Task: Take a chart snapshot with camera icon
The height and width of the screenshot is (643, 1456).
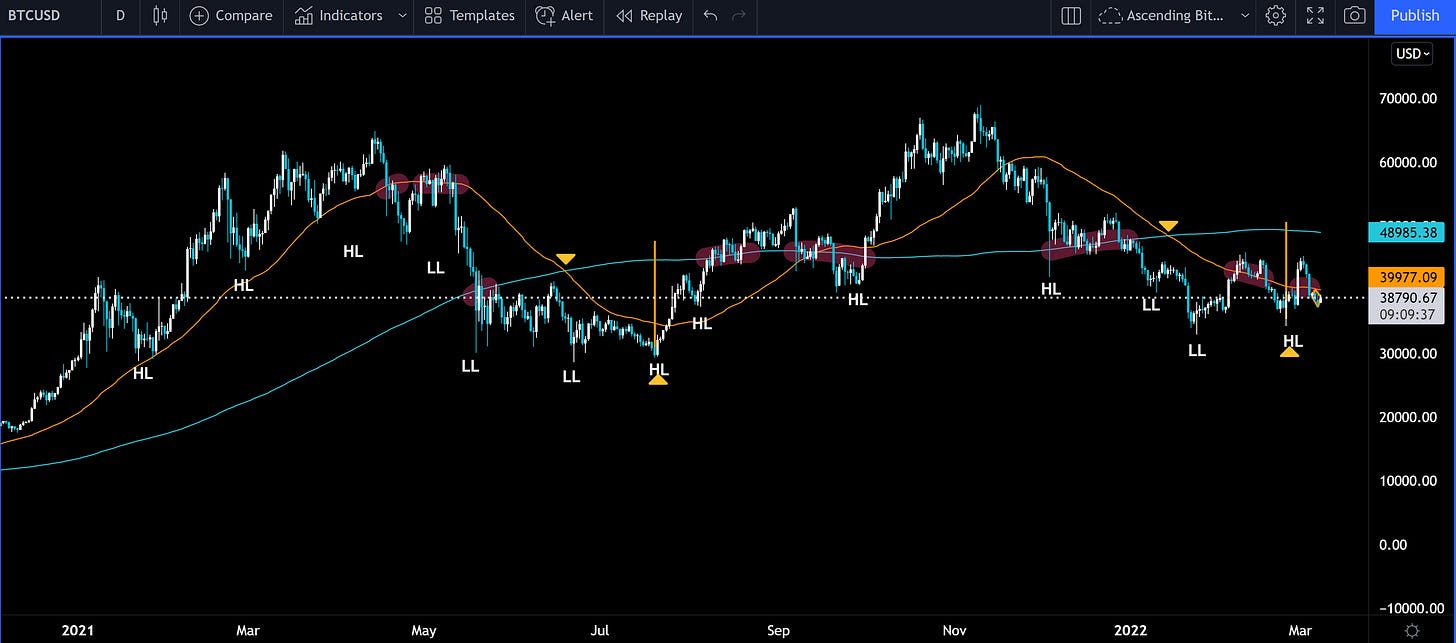Action: [x=1354, y=15]
